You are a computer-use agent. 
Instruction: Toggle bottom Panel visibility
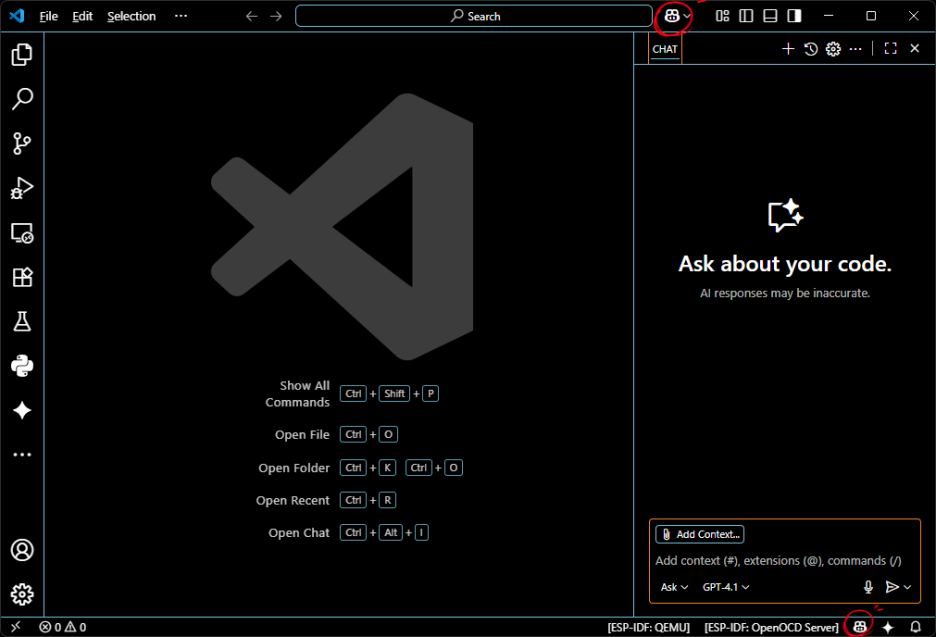(770, 16)
